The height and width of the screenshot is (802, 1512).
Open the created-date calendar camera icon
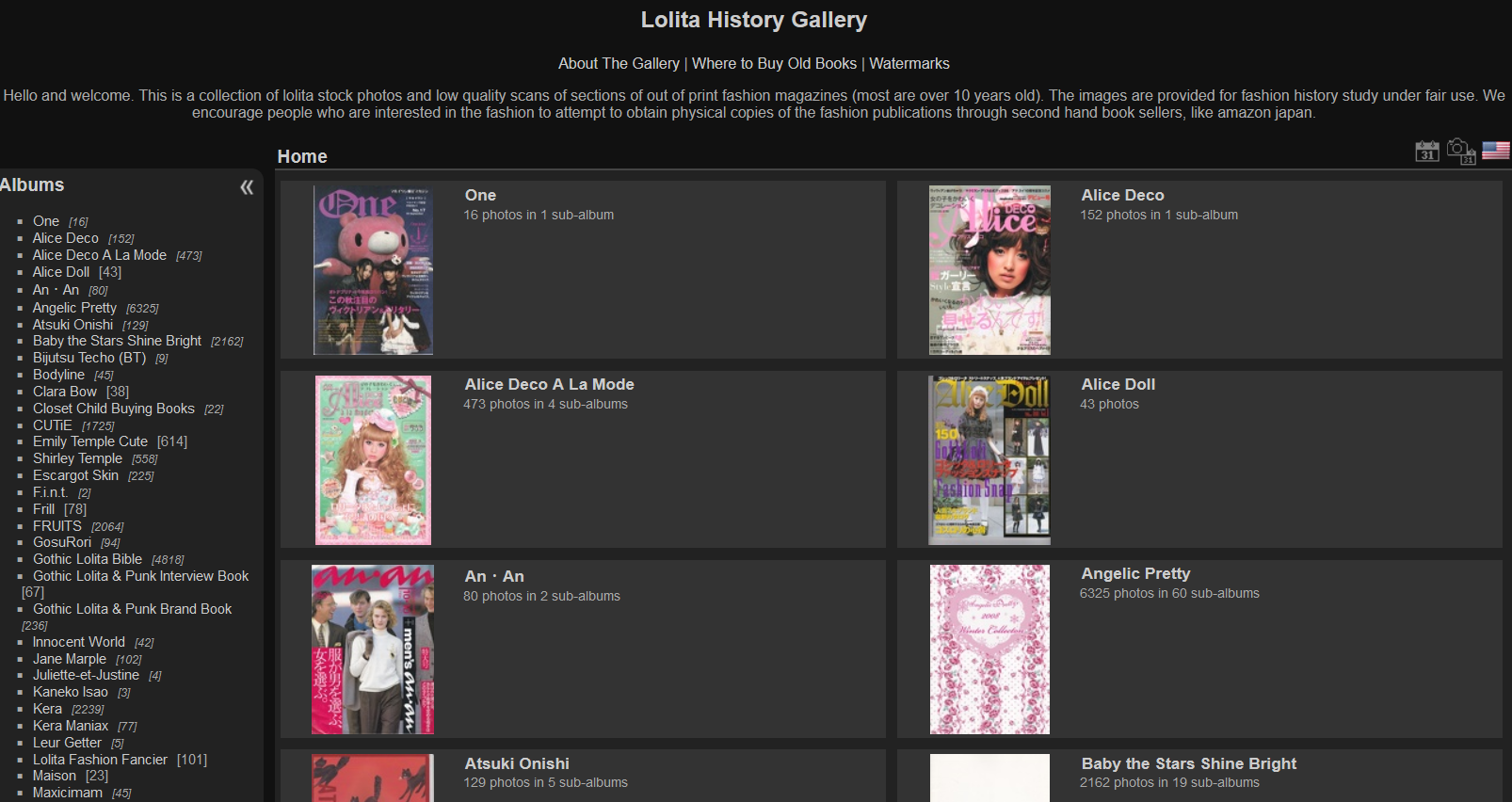1461,152
